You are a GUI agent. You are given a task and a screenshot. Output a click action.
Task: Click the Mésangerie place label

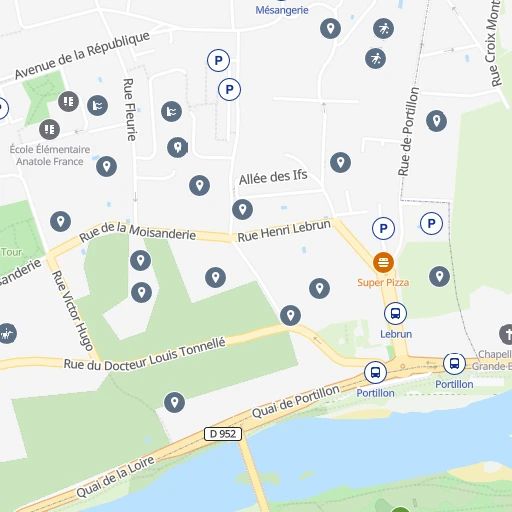pyautogui.click(x=282, y=10)
